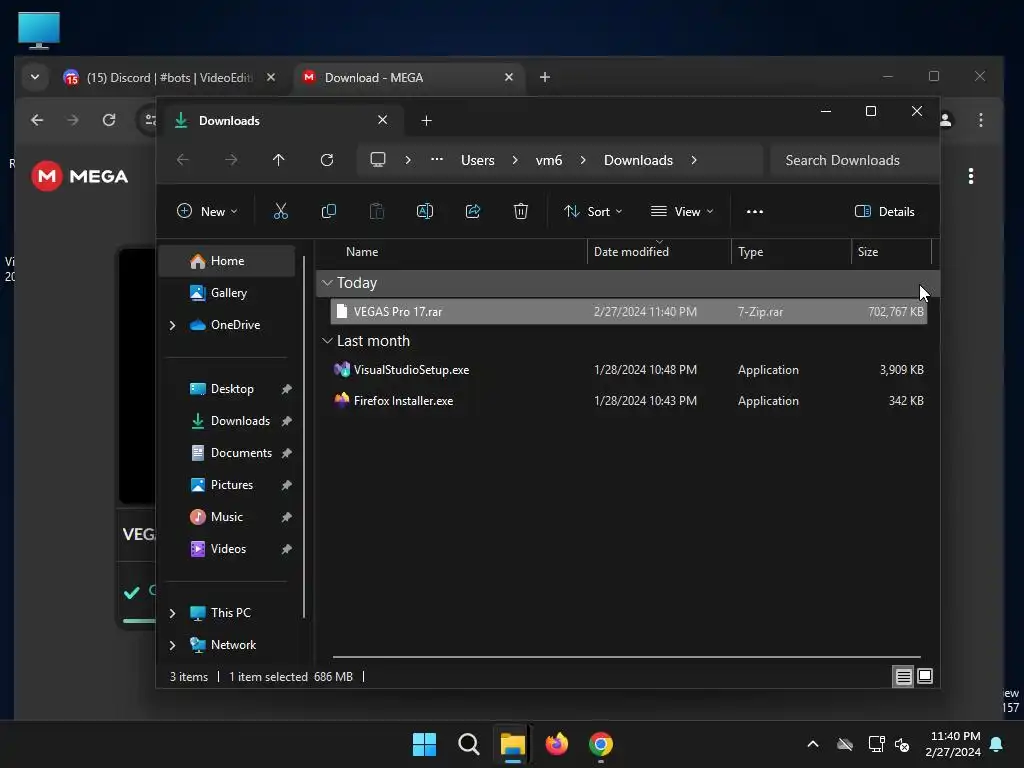This screenshot has height=768, width=1024.
Task: Open Videos quick access folder
Action: point(227,549)
